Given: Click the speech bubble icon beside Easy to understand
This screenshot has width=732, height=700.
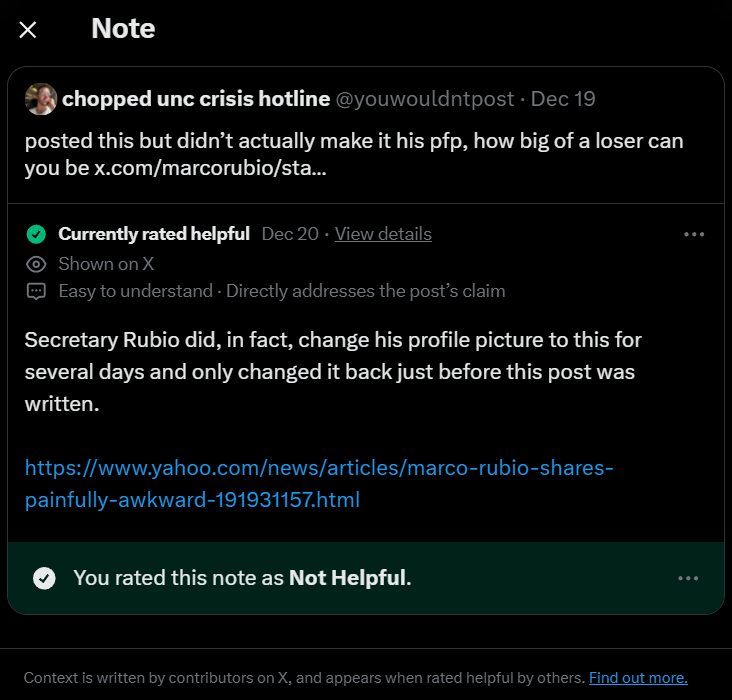Looking at the screenshot, I should (36, 292).
